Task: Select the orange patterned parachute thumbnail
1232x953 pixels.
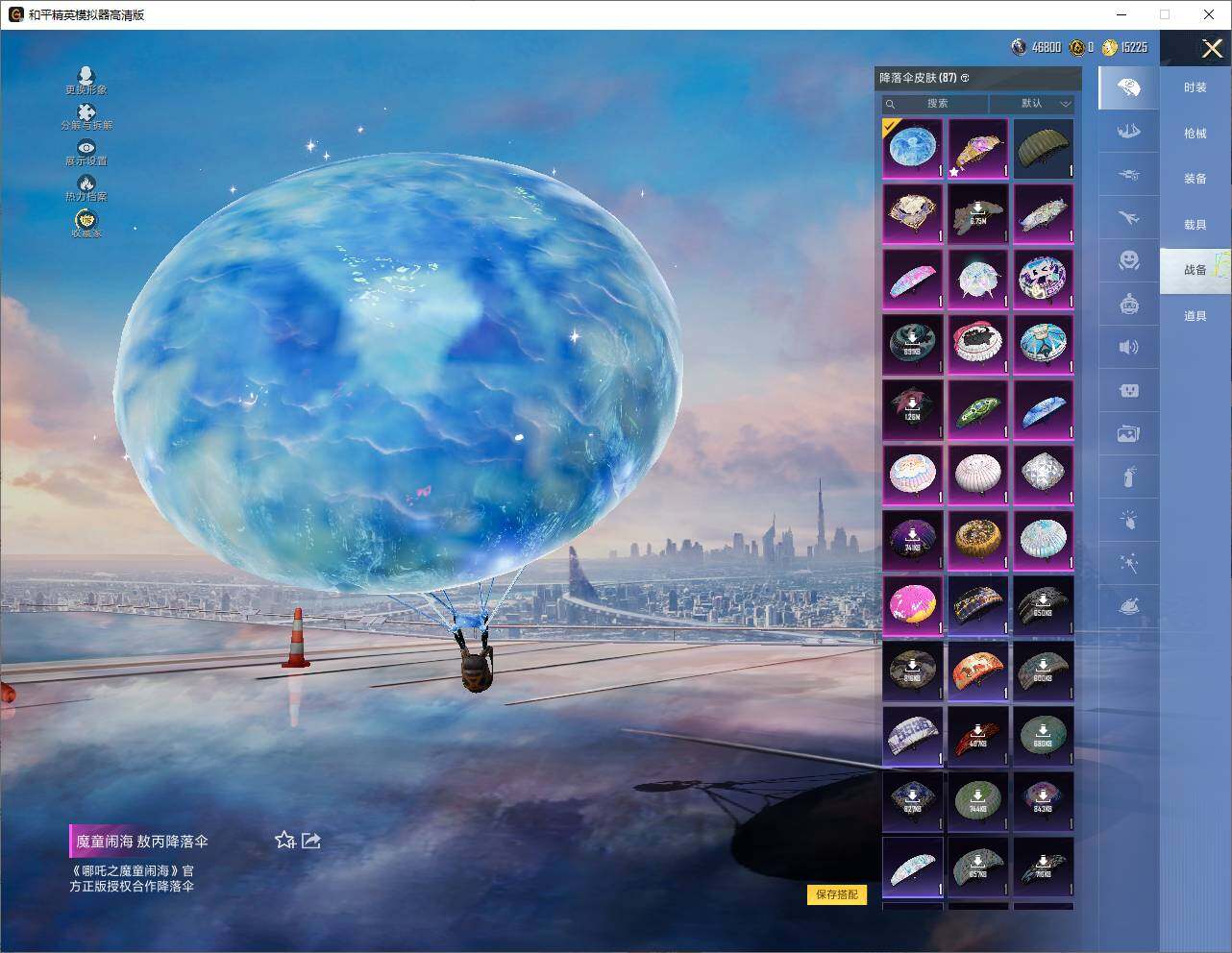Action: [978, 672]
